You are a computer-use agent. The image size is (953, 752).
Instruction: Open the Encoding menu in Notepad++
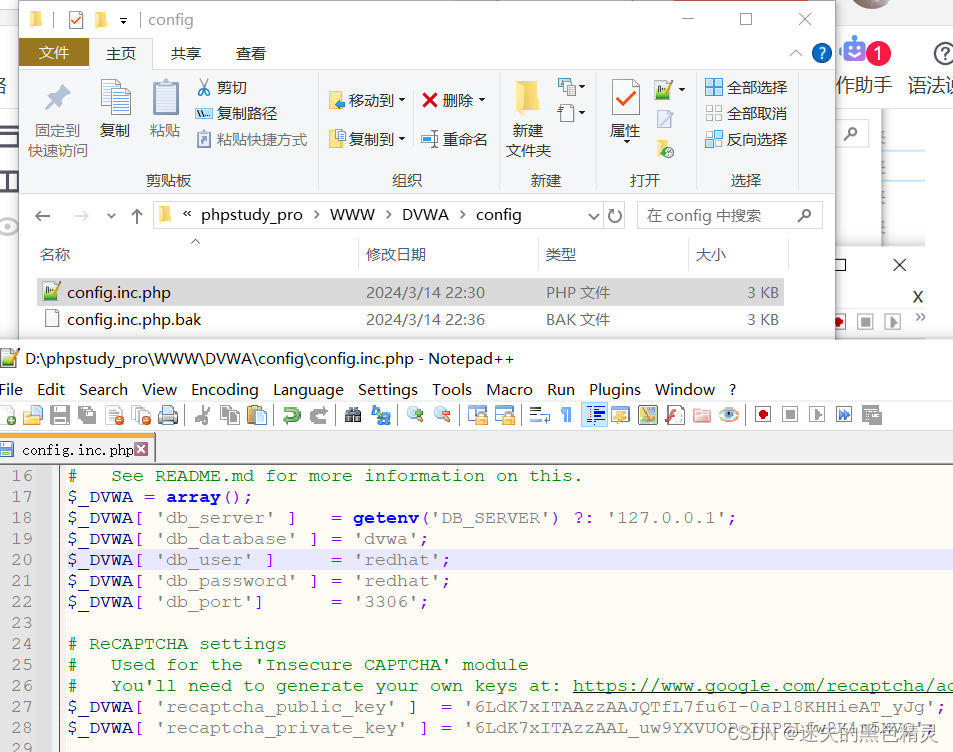click(225, 390)
